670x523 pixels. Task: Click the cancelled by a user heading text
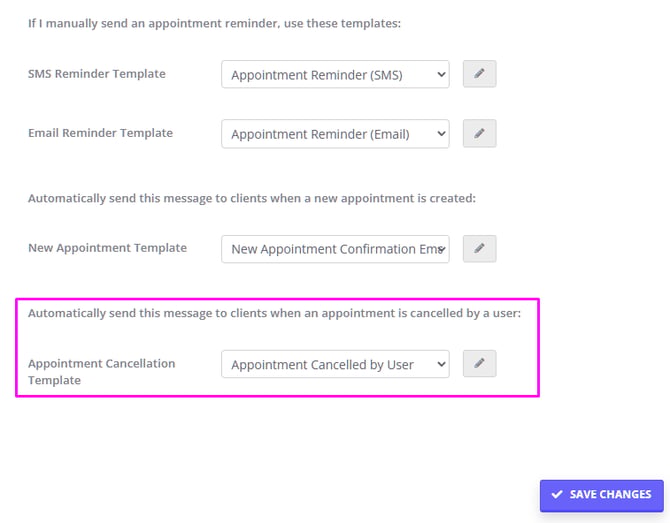pyautogui.click(x=274, y=313)
